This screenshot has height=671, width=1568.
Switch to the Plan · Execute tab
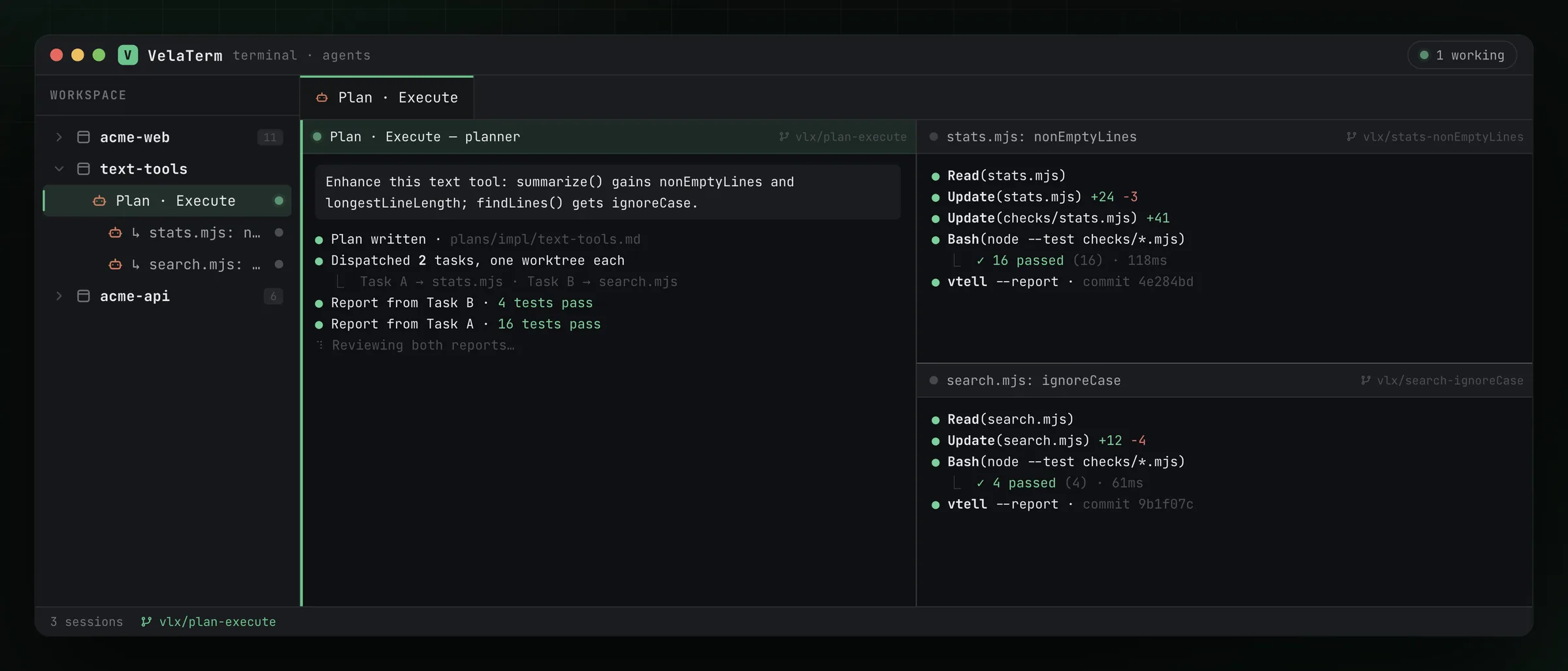pyautogui.click(x=387, y=97)
